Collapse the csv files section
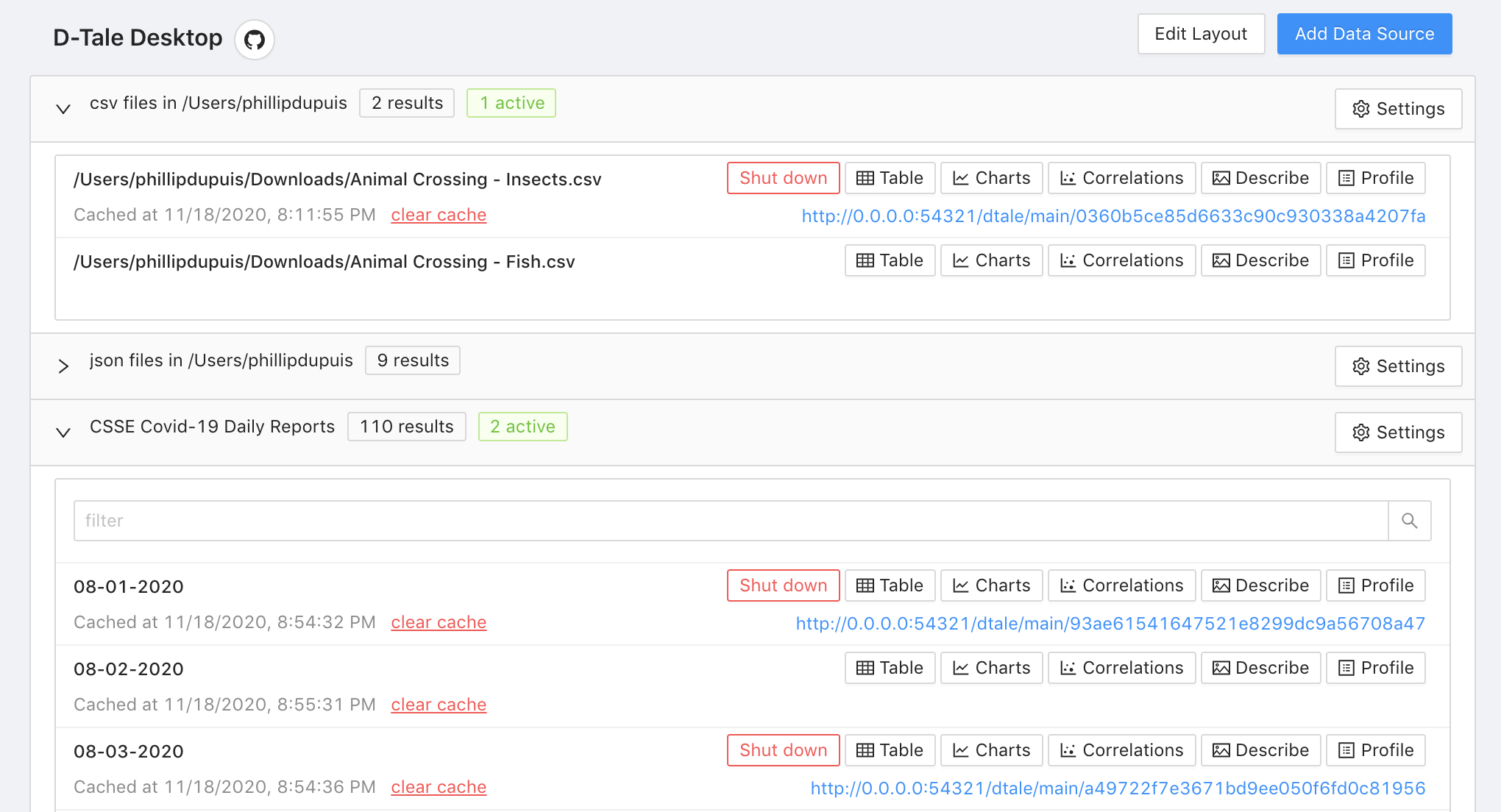1501x812 pixels. click(x=63, y=109)
